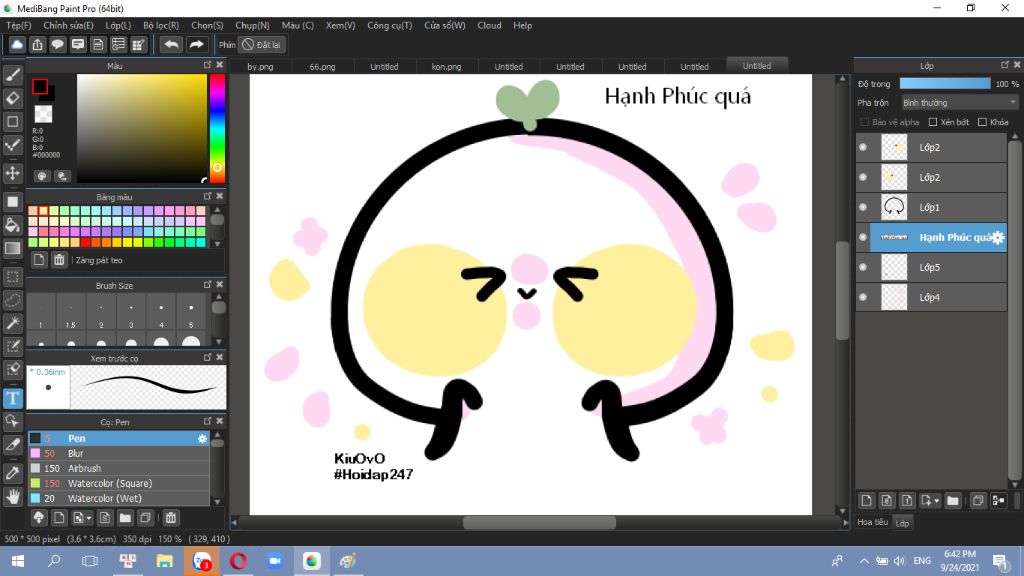Create a new layer in Lớp panel

pyautogui.click(x=866, y=501)
